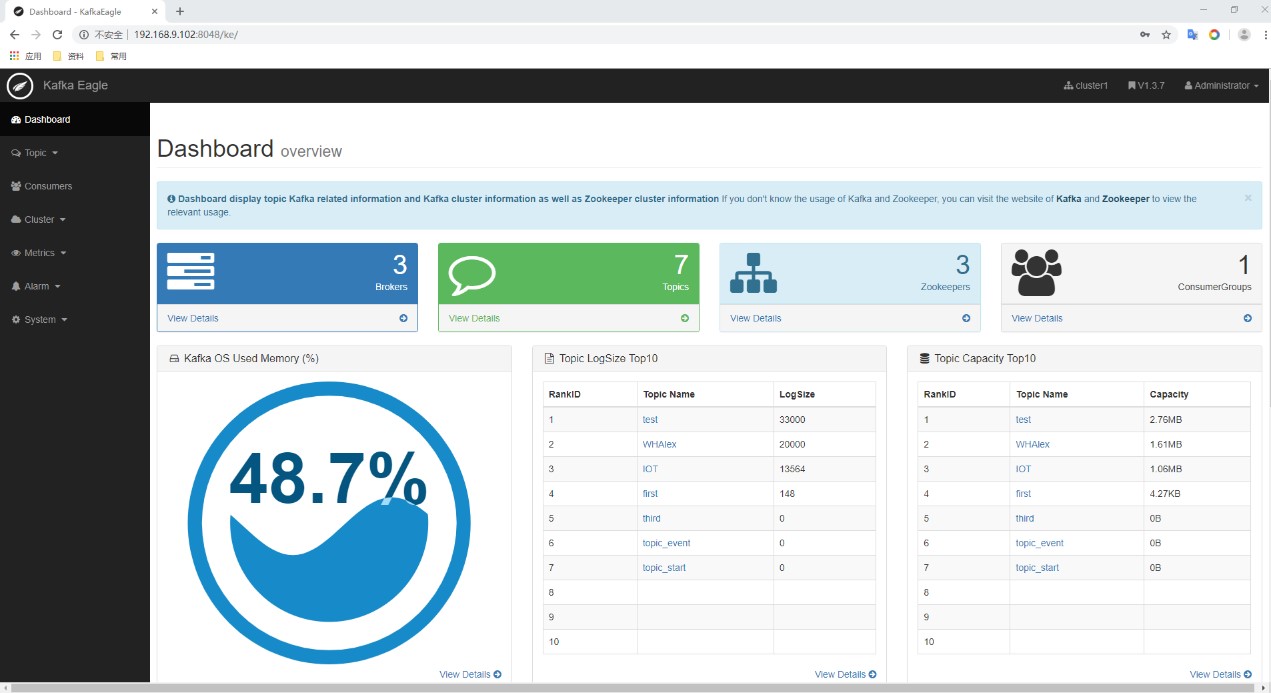
Task: Click the ConsumerGroups people icon
Action: coord(1035,272)
